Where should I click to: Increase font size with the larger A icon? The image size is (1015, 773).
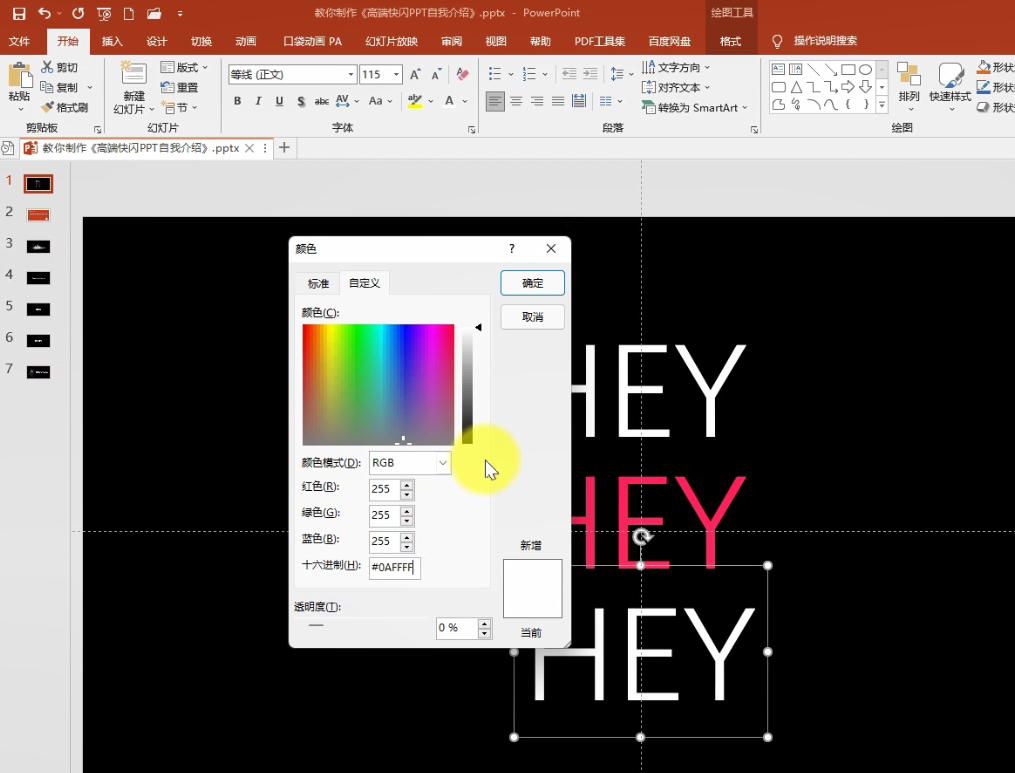point(415,74)
